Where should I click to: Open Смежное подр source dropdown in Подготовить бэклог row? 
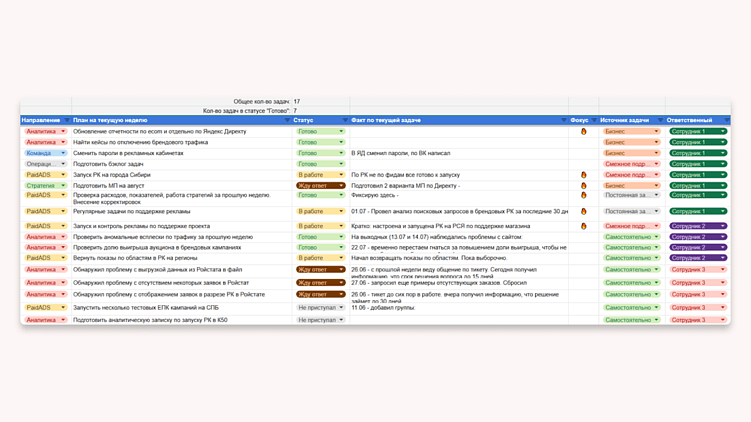632,164
